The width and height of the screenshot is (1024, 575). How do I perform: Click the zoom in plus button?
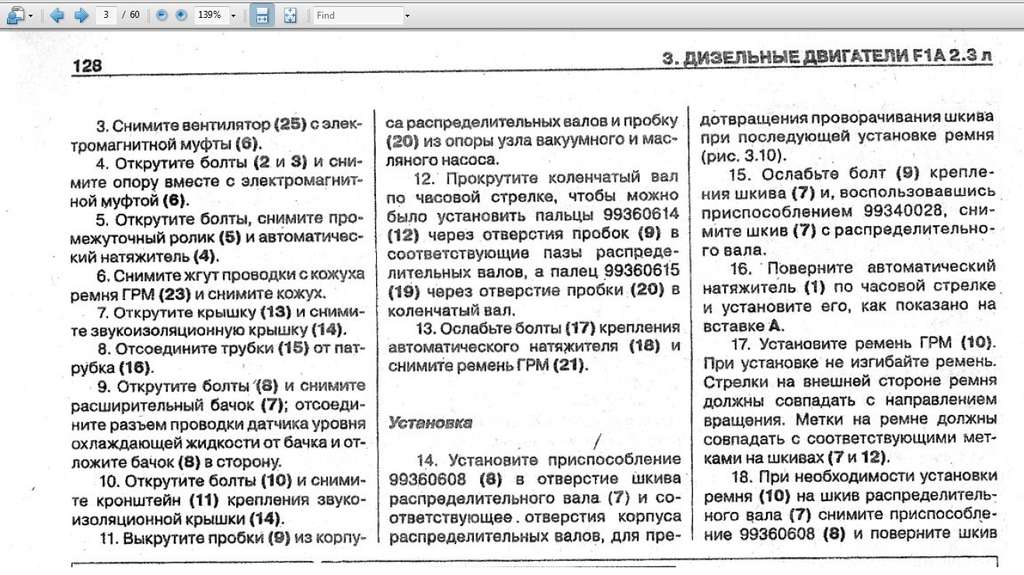tap(182, 15)
